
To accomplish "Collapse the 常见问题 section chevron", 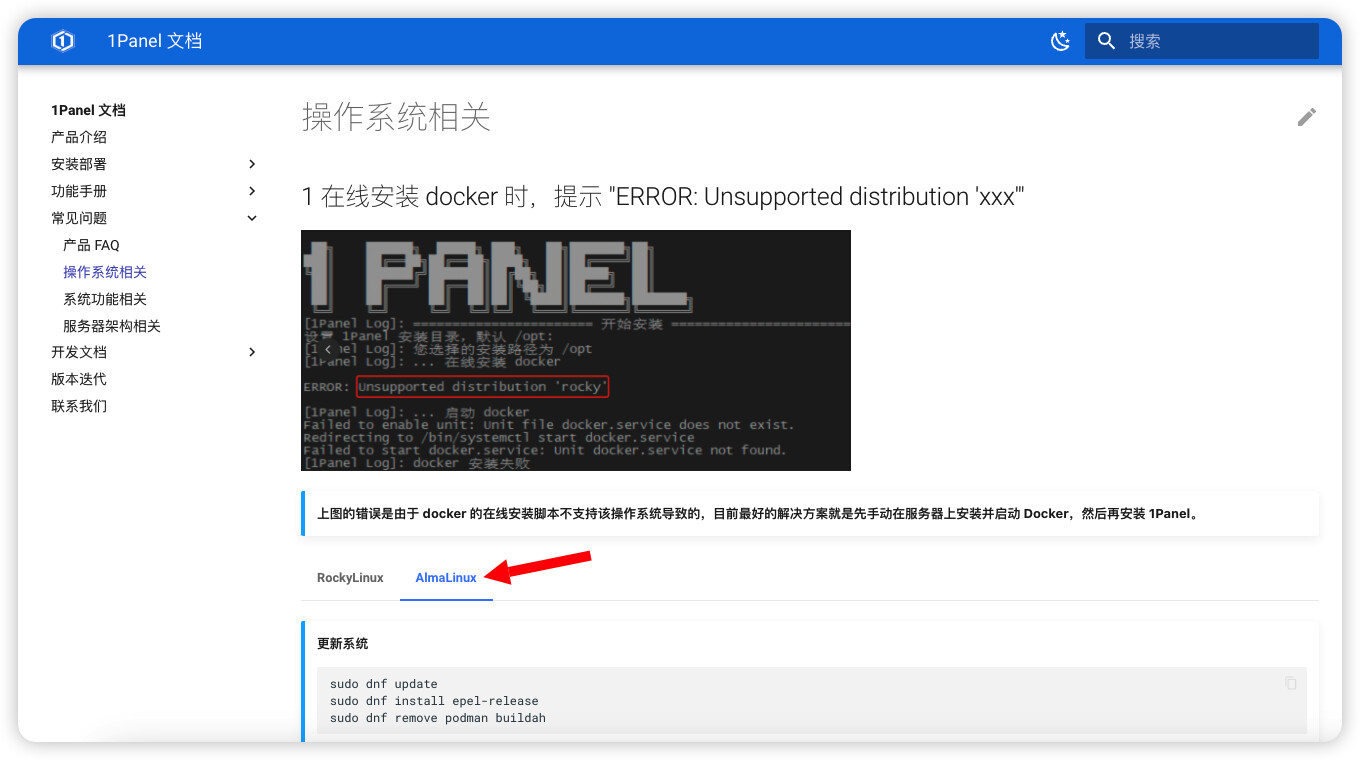I will (252, 218).
